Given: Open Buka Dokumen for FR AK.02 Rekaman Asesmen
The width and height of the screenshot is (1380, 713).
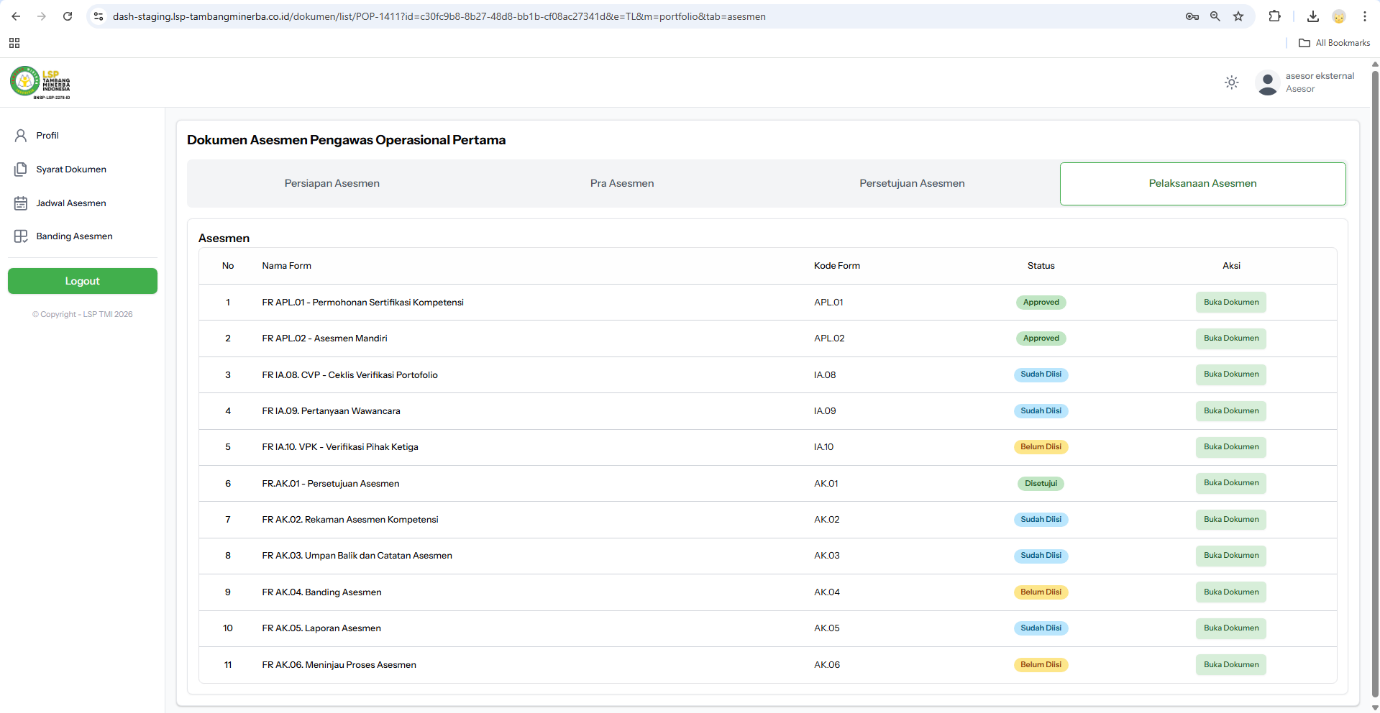Looking at the screenshot, I should coord(1231,519).
